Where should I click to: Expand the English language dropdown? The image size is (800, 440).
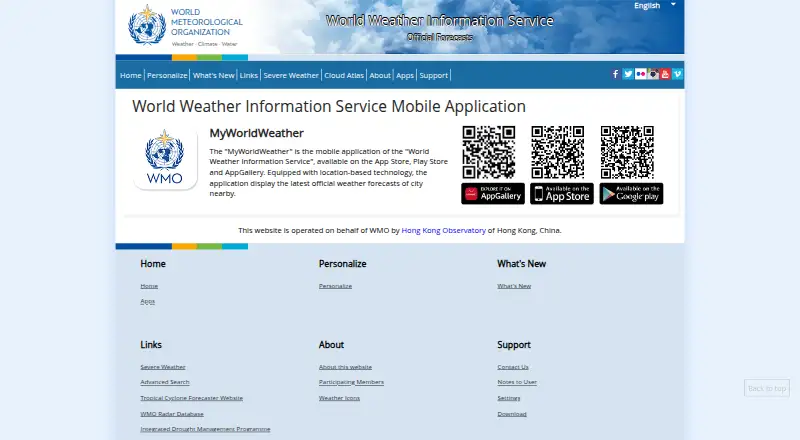655,6
